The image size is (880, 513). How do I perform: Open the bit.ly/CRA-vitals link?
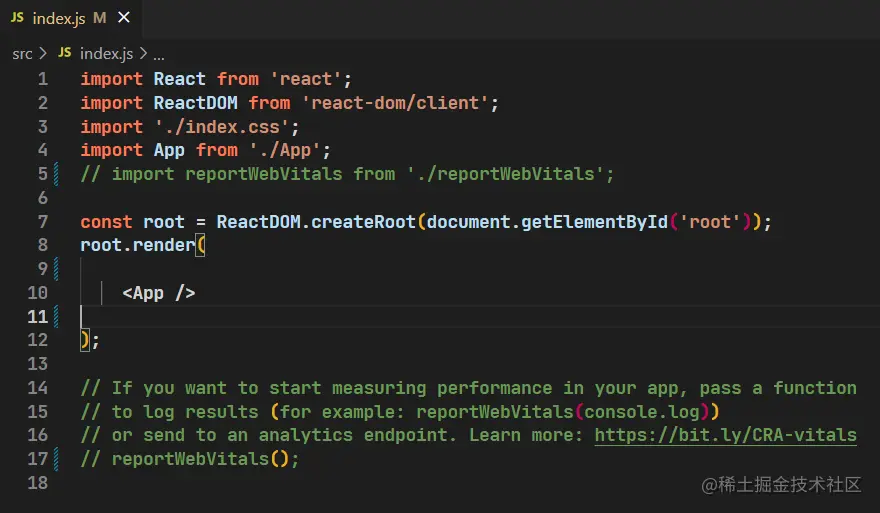click(x=725, y=435)
